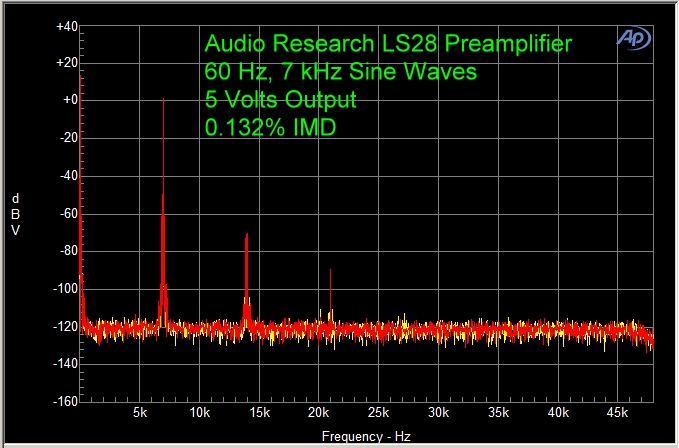Click the 60 Hz peak at left edge
This screenshot has width=679, height=448.
pos(81,200)
